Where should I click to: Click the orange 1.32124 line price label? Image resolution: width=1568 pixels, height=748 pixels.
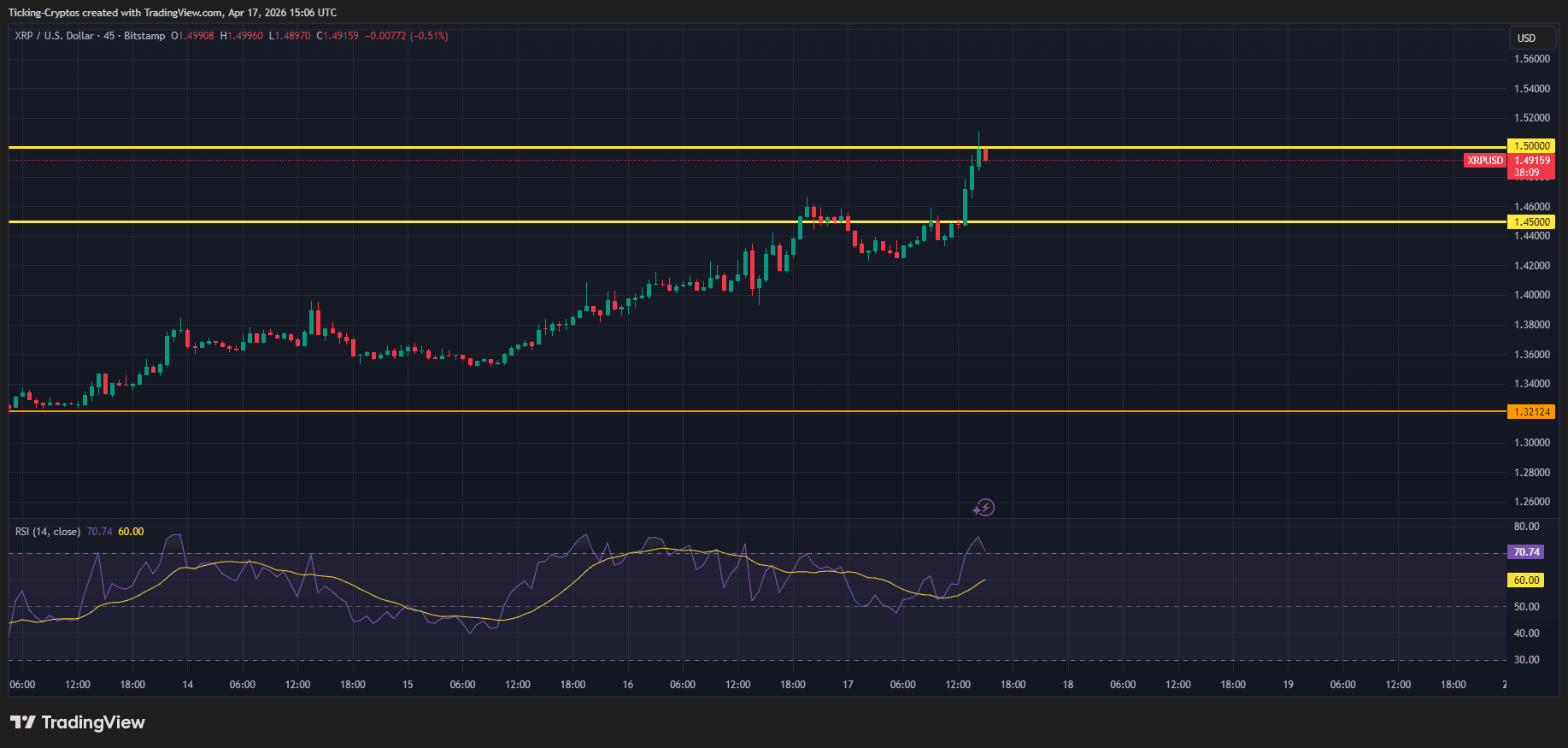point(1531,412)
